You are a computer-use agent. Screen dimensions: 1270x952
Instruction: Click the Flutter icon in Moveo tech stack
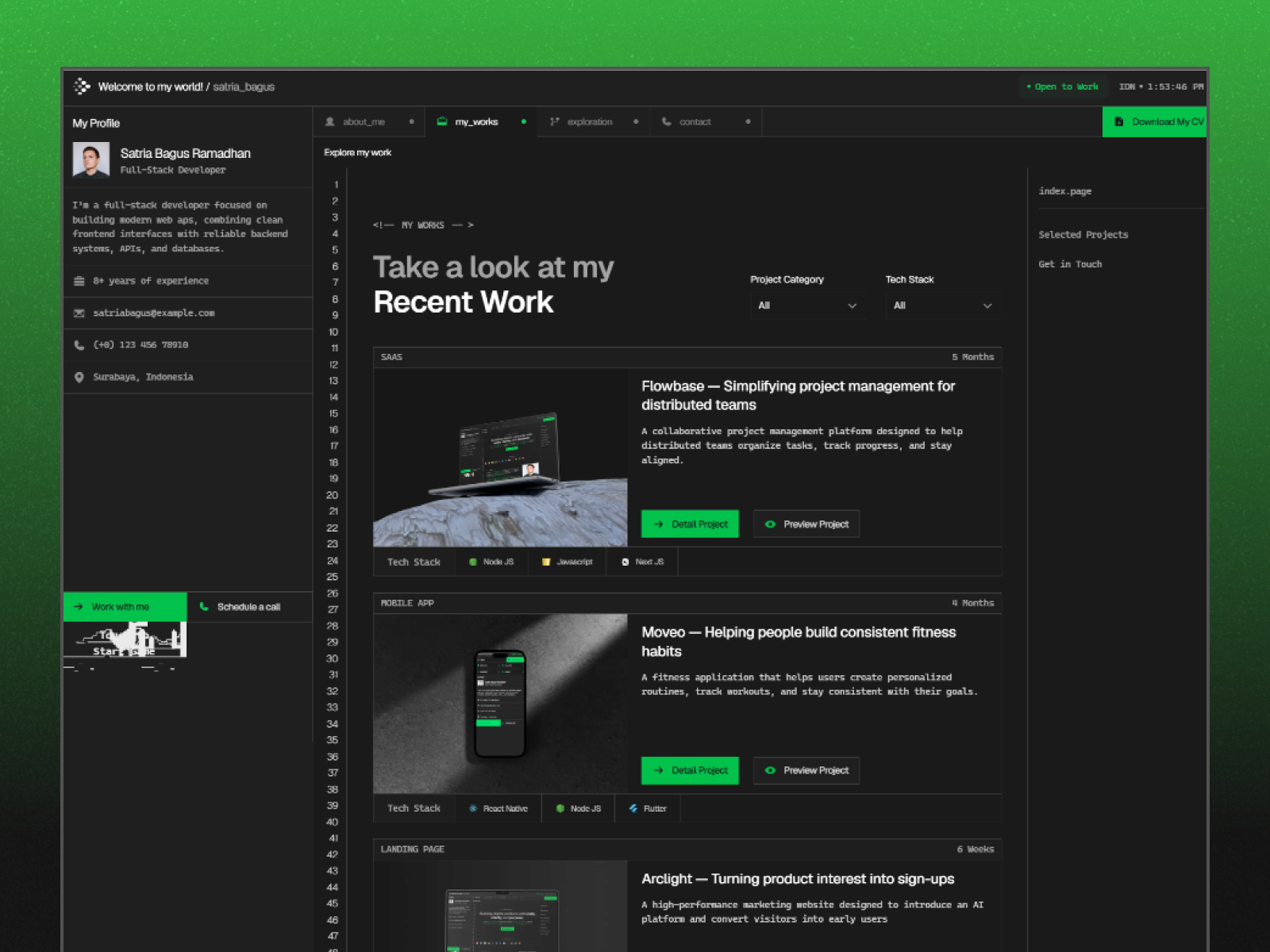click(x=633, y=808)
